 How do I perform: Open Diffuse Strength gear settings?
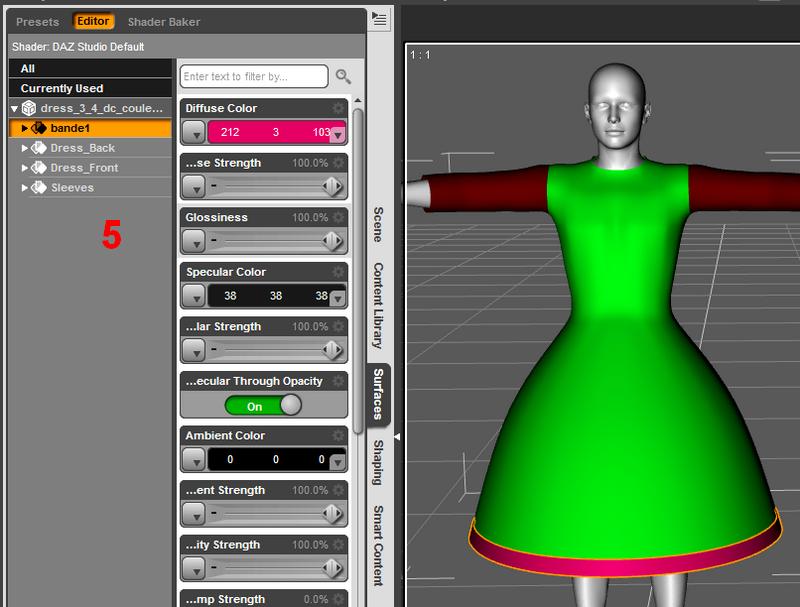[x=338, y=163]
